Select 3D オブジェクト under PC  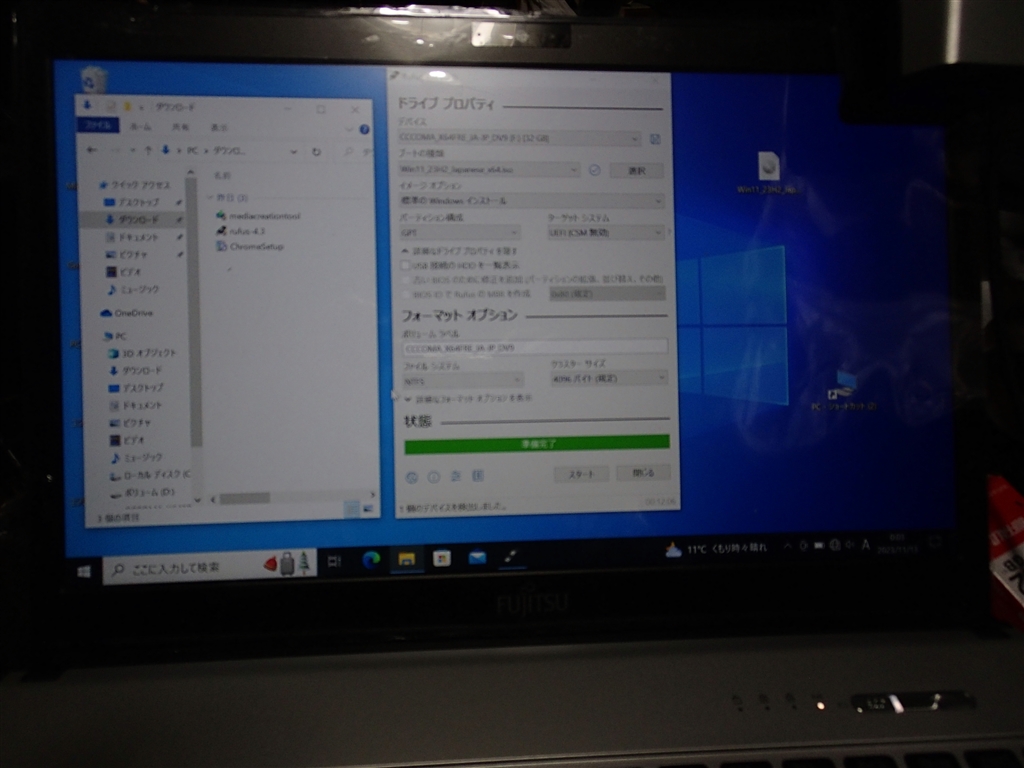point(142,353)
